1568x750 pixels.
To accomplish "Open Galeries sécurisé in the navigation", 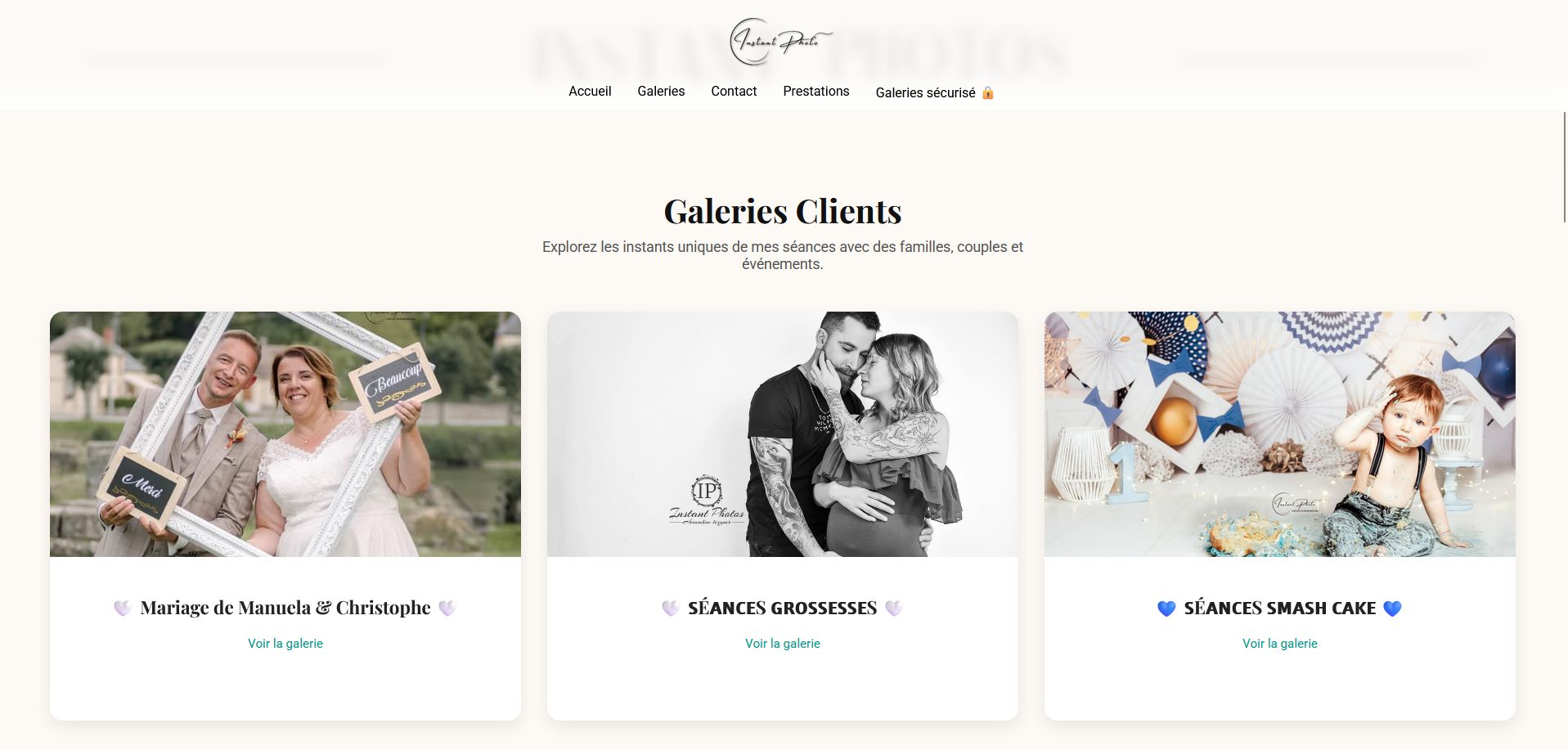I will 925,93.
